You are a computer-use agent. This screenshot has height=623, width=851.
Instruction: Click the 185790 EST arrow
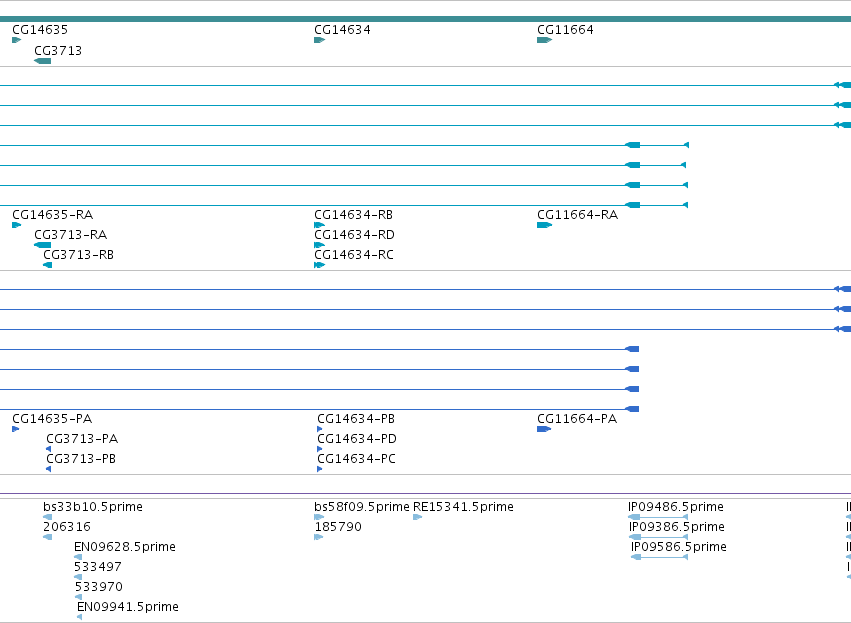tap(319, 537)
